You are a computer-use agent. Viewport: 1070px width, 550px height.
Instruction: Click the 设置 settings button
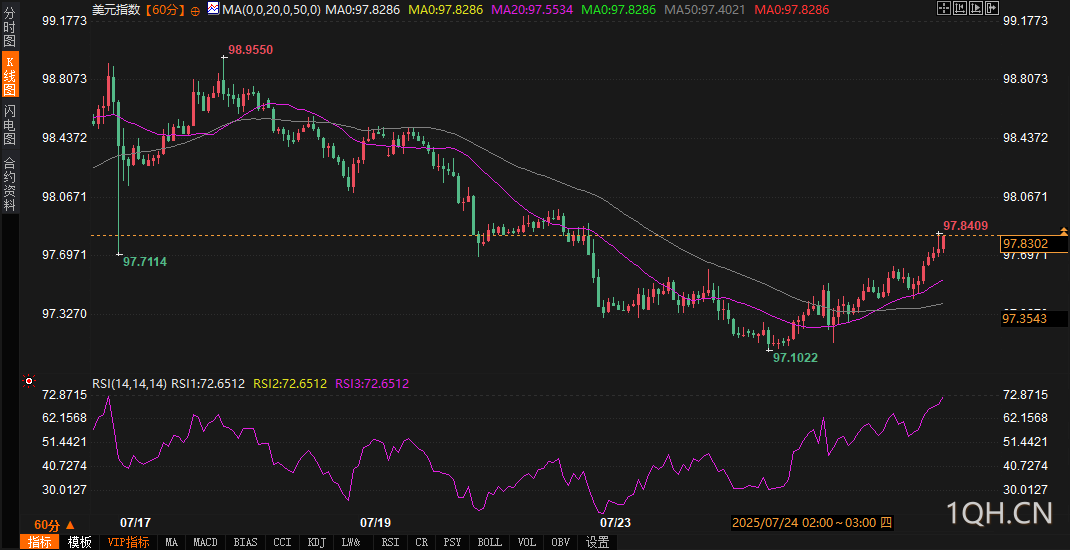tap(598, 542)
